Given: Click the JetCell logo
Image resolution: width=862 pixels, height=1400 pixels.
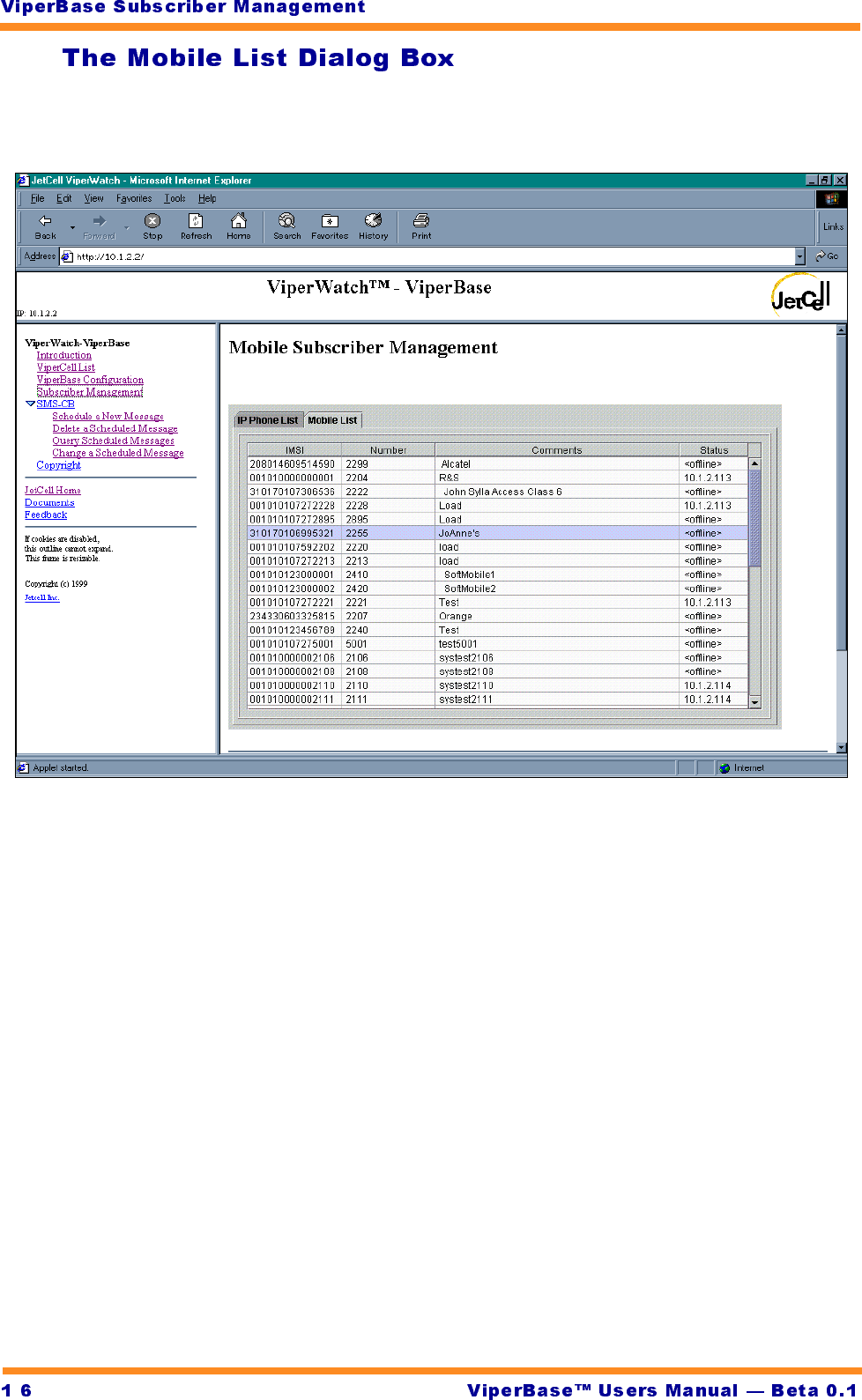Looking at the screenshot, I should [x=800, y=295].
